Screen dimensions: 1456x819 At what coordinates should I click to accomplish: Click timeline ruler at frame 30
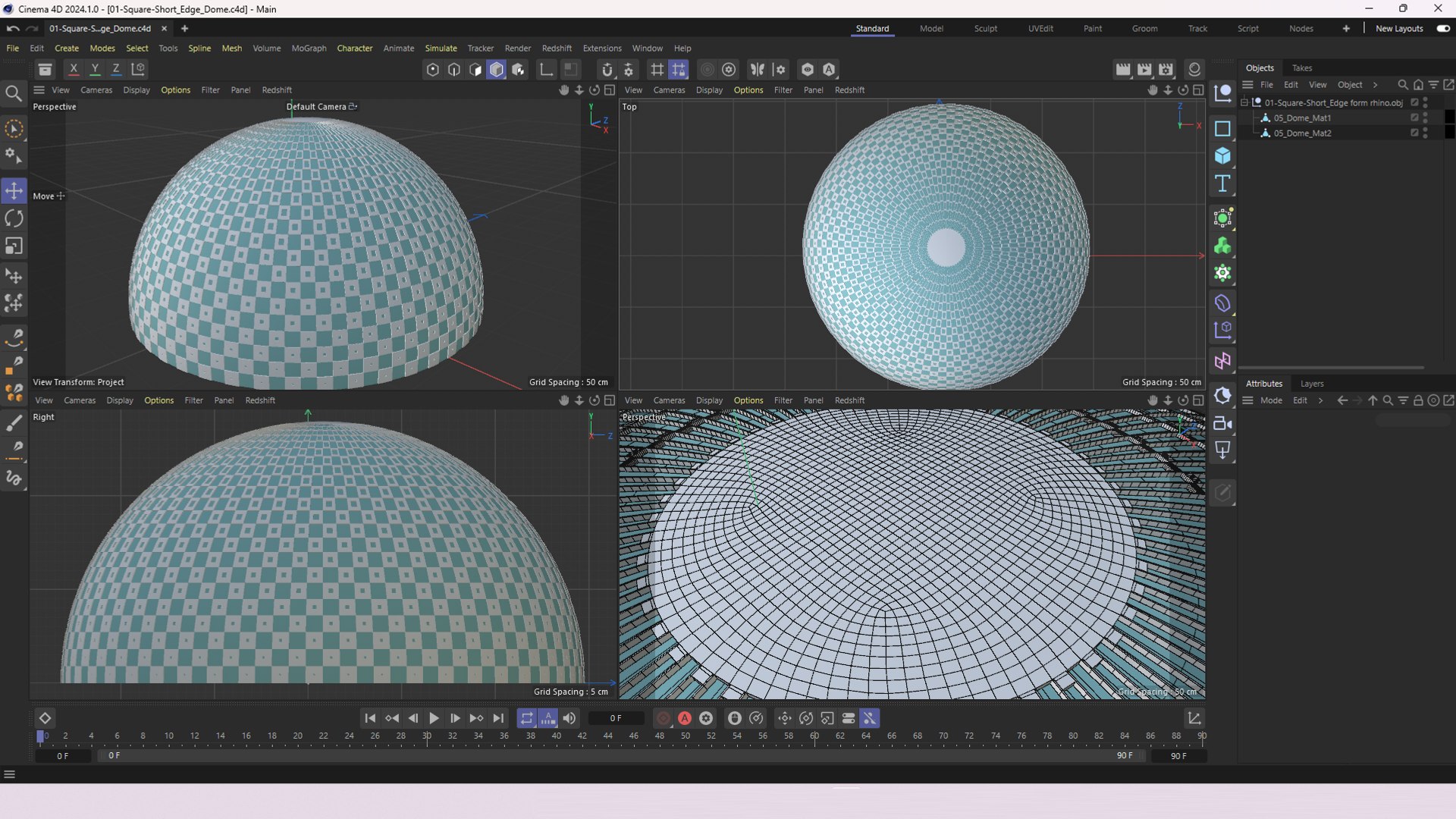click(x=427, y=736)
